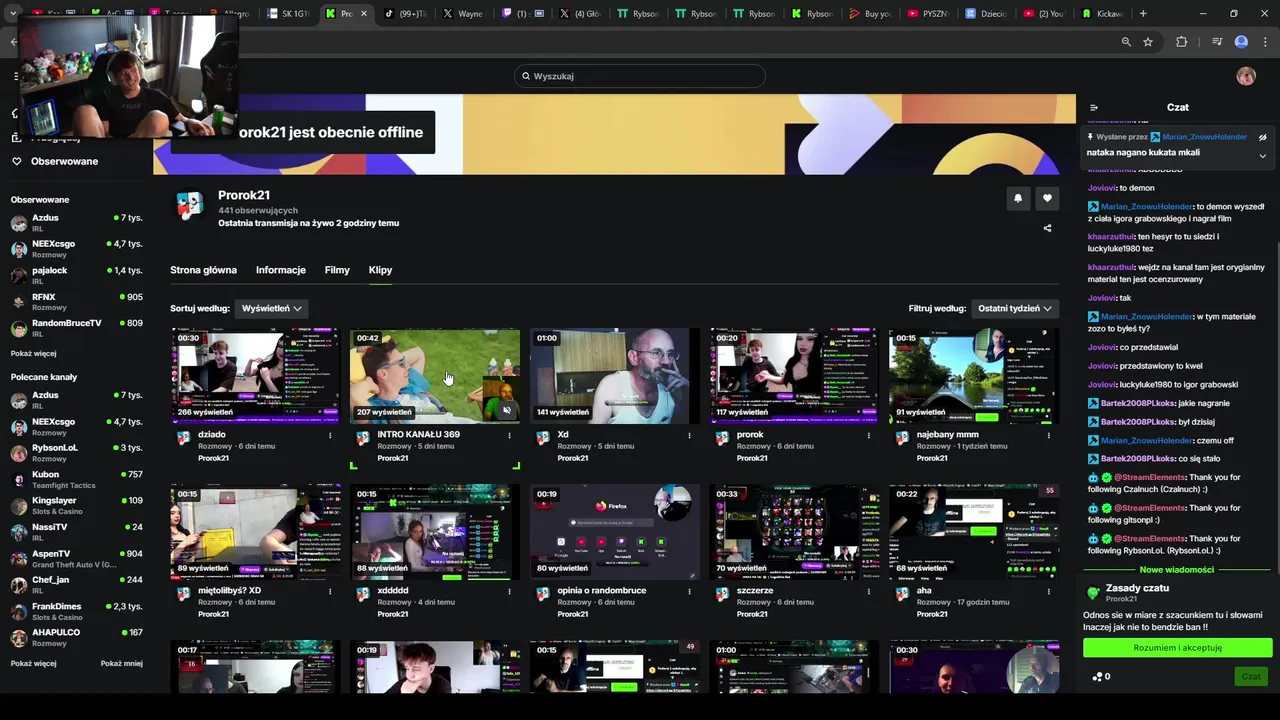Open the browser profile avatar icon
Screen dimensions: 1280x720
[x=1241, y=42]
